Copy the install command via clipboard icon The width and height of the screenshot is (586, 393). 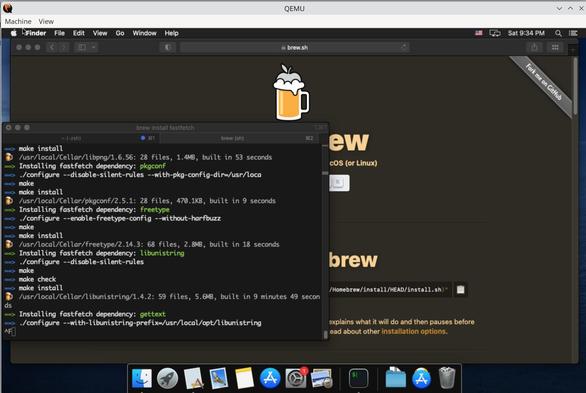pos(460,290)
